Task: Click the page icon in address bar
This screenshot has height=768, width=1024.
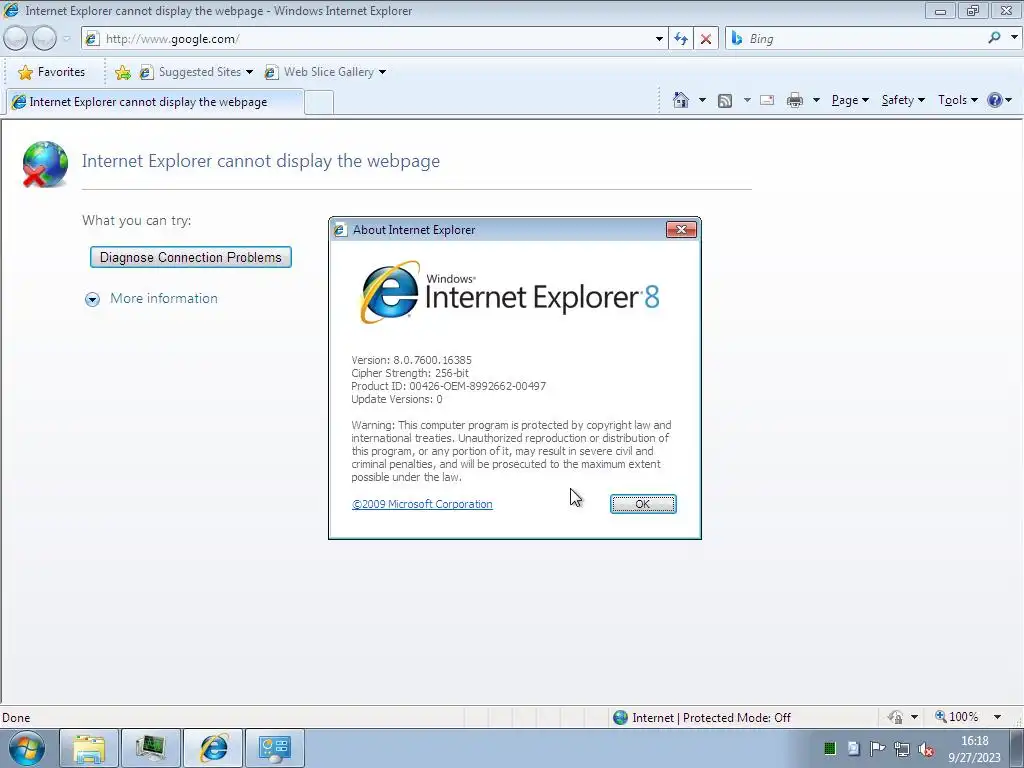Action: pyautogui.click(x=92, y=39)
